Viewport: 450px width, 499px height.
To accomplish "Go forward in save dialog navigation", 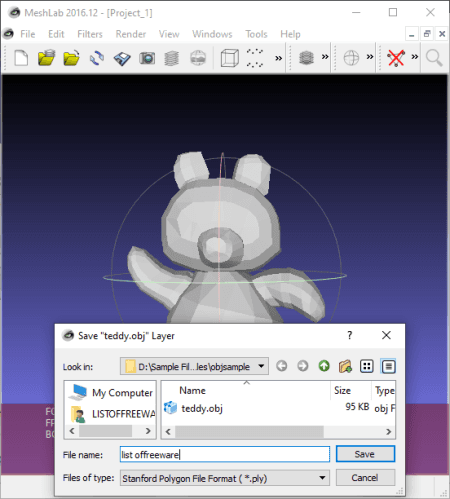I will pos(303,366).
